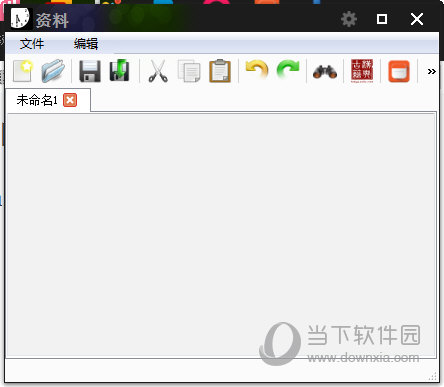Open the 文件 menu

click(32, 44)
